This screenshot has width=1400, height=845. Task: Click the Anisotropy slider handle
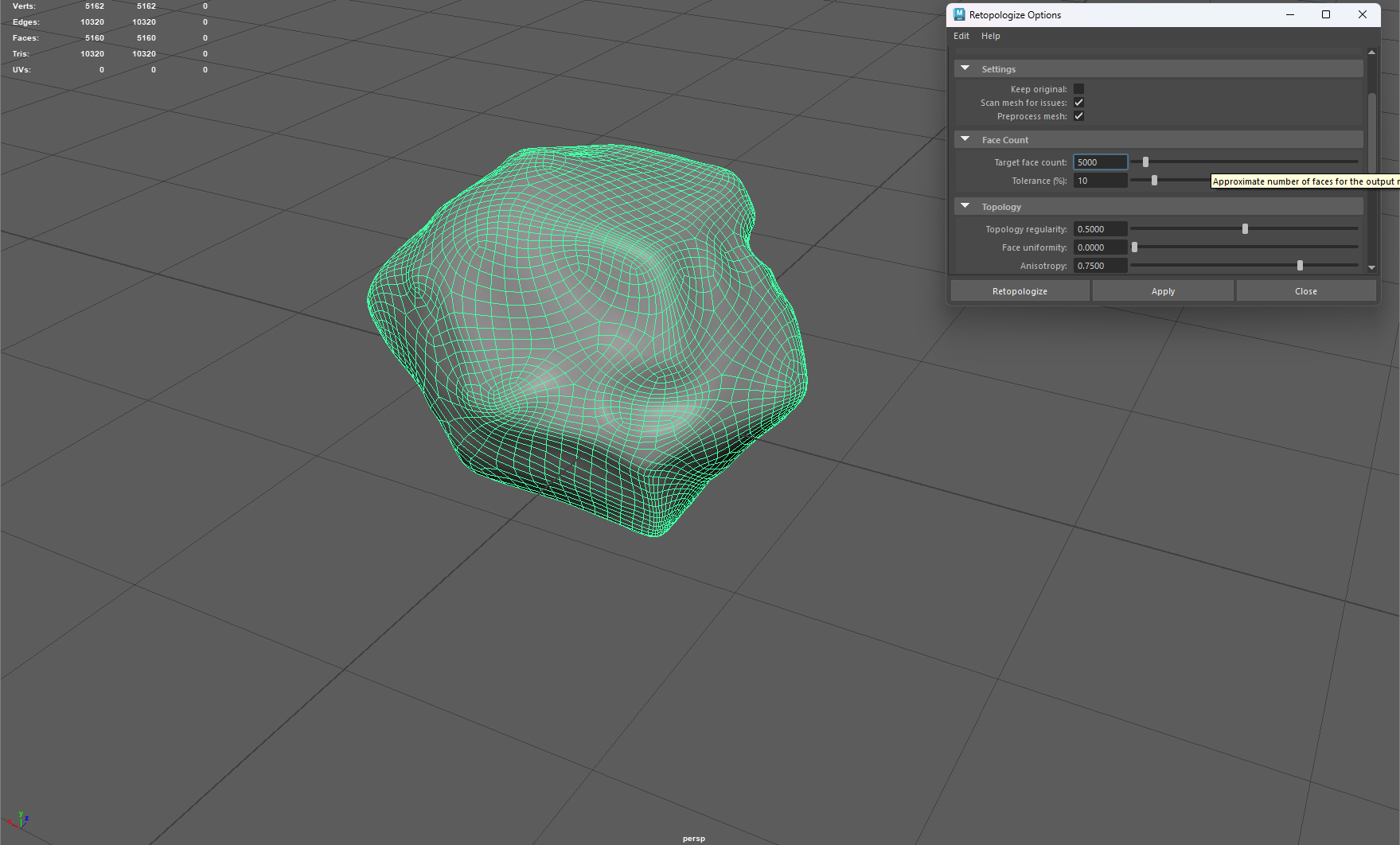pos(1301,266)
